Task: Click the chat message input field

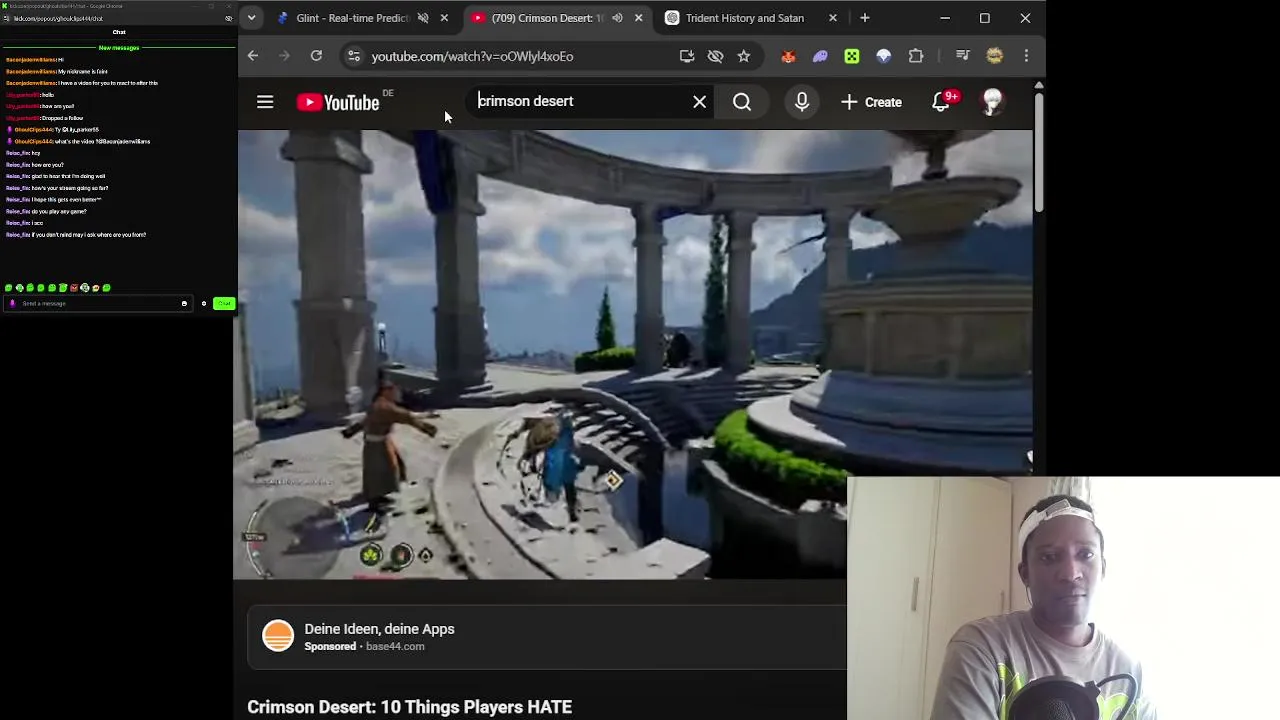Action: click(98, 303)
